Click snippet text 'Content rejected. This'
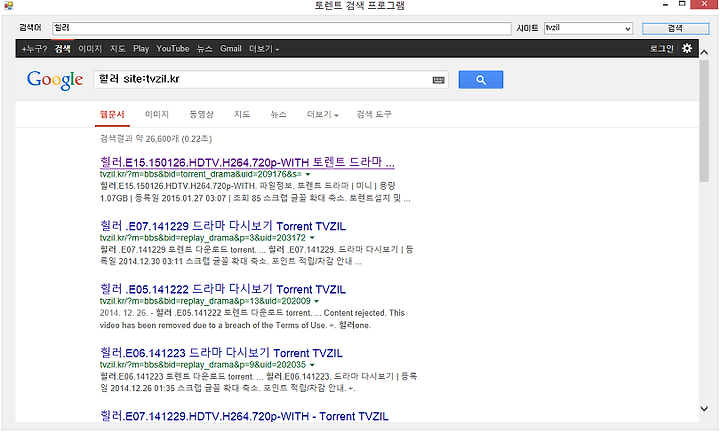The image size is (720, 432). 364,313
